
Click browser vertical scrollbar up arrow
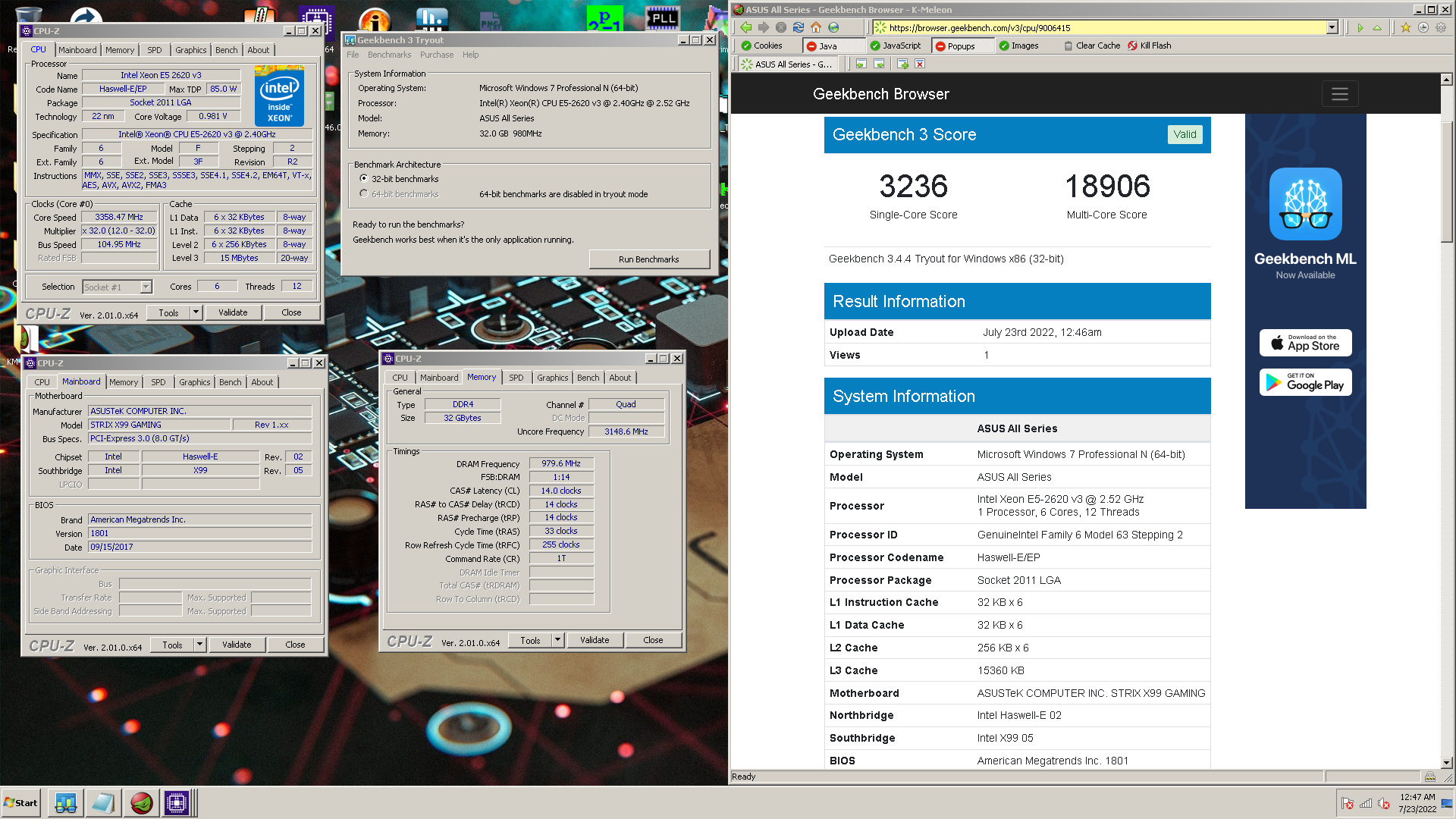(x=1446, y=79)
